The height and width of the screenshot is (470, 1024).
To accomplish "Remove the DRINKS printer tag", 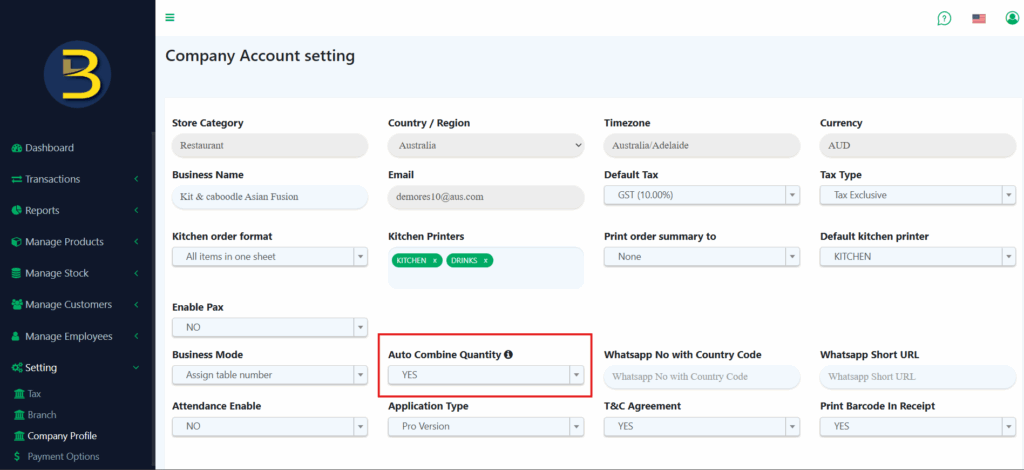I will pos(486,260).
